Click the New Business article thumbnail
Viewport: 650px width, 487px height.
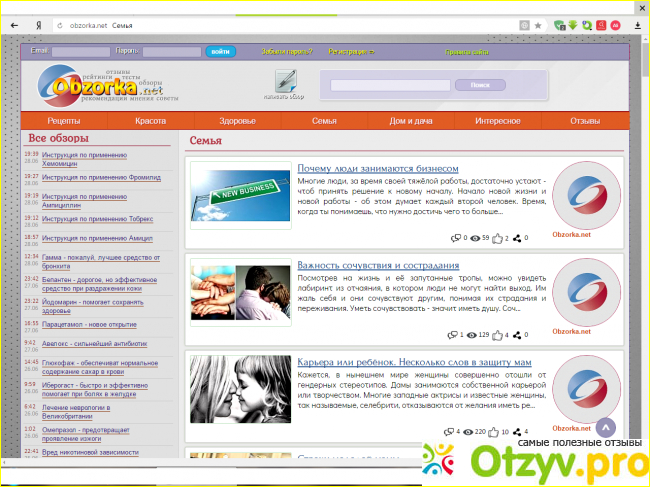coord(240,196)
